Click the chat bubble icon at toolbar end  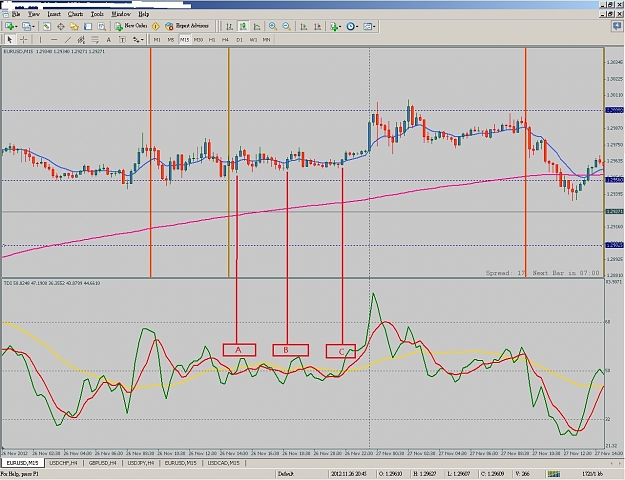pyautogui.click(x=617, y=26)
